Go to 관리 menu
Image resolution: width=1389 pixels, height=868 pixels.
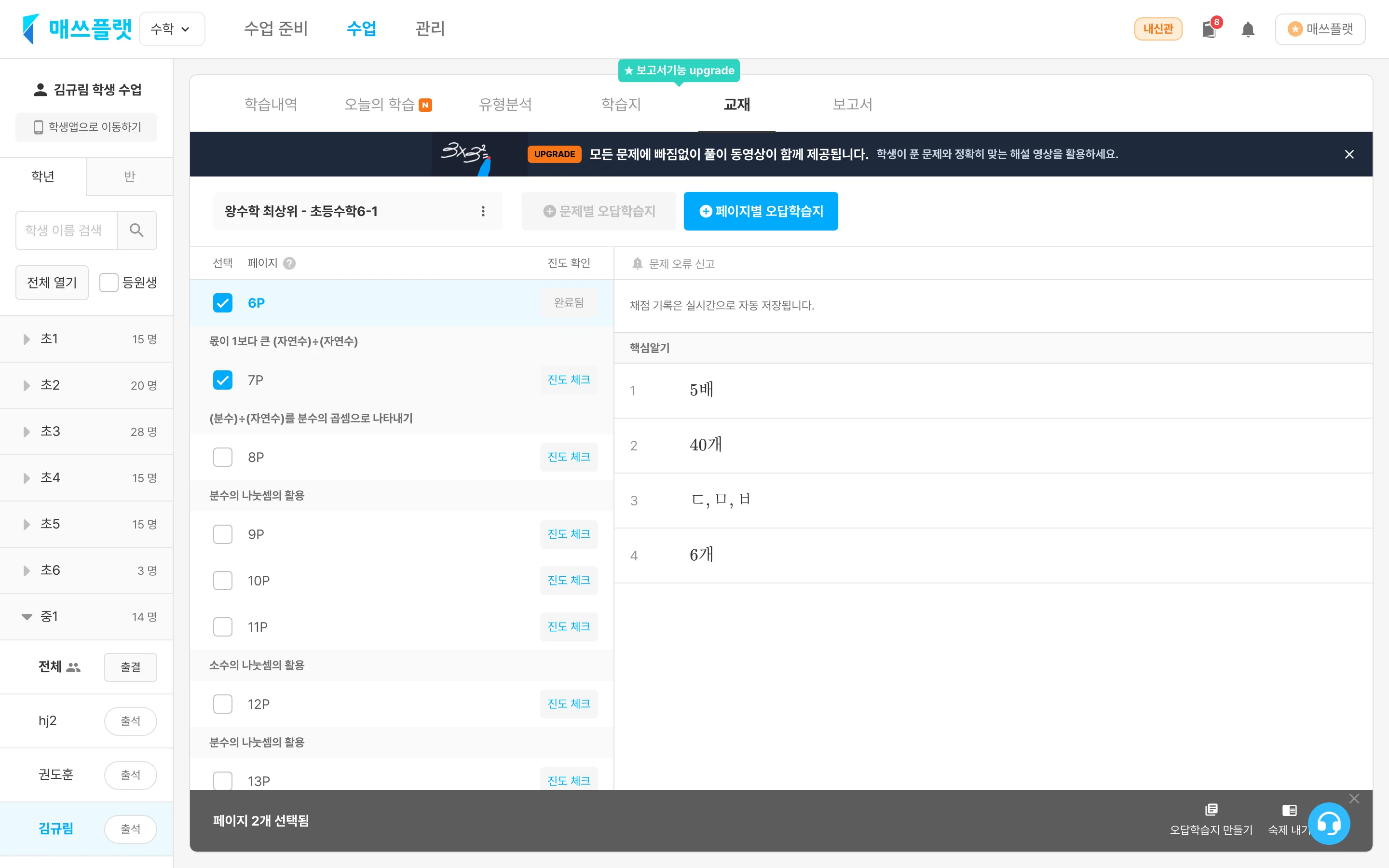[x=430, y=29]
